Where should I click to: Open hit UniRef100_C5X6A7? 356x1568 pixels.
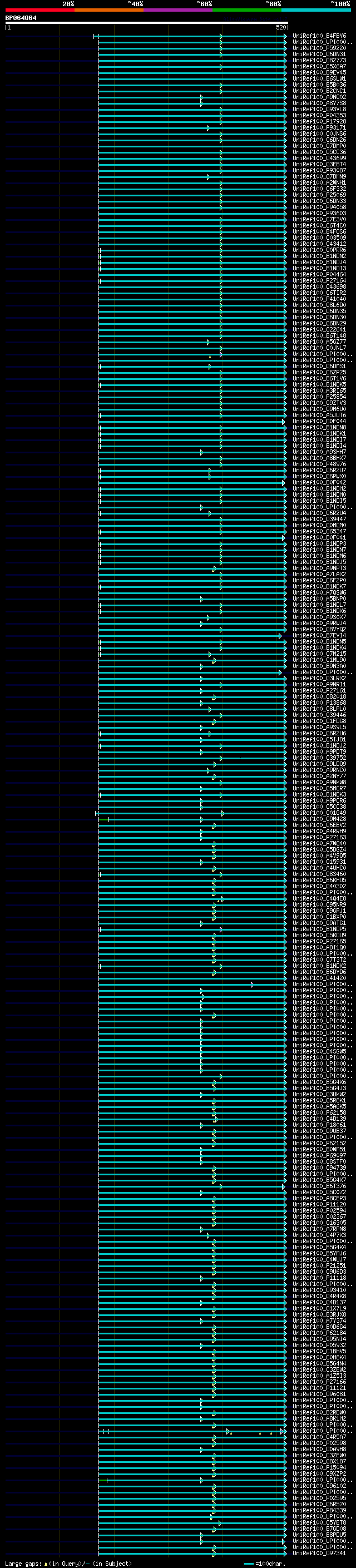tap(319, 66)
